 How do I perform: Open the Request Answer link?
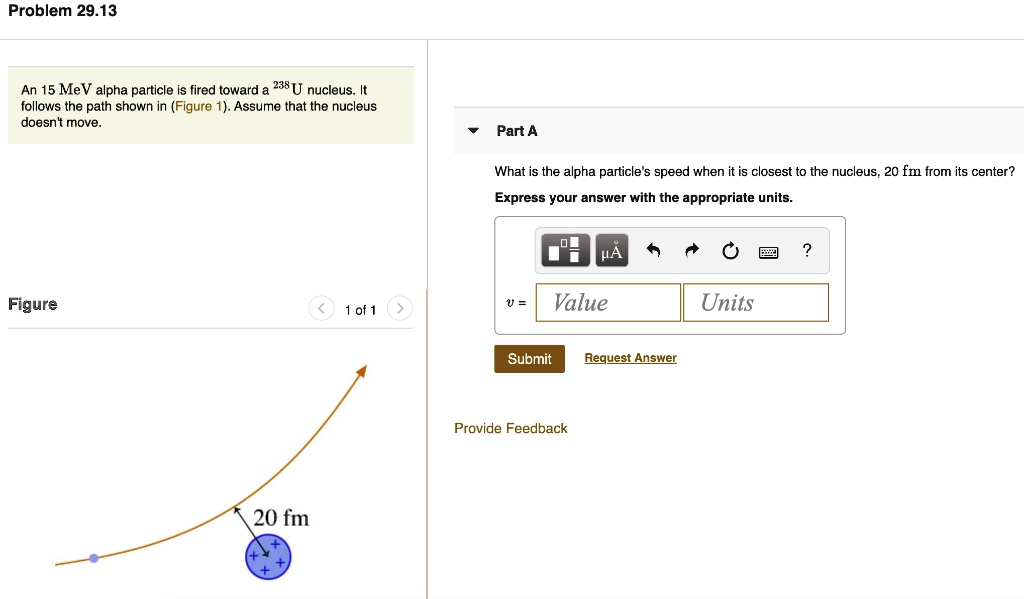point(630,357)
